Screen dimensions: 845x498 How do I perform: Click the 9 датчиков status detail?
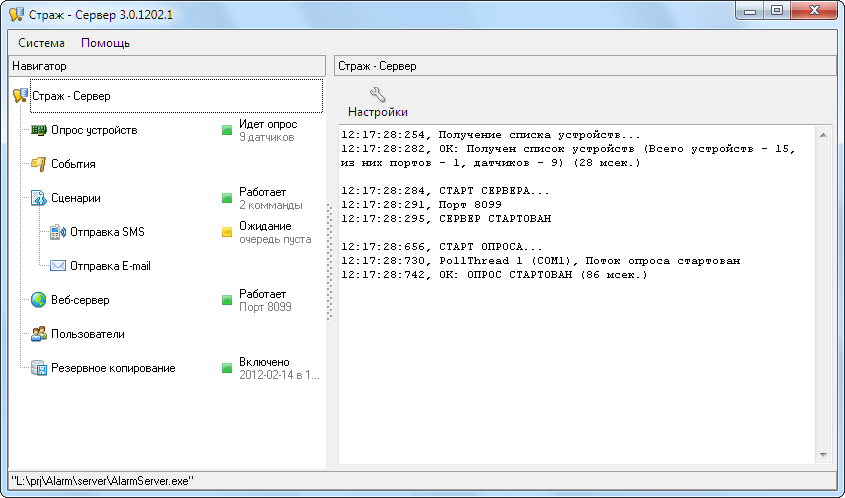(267, 137)
